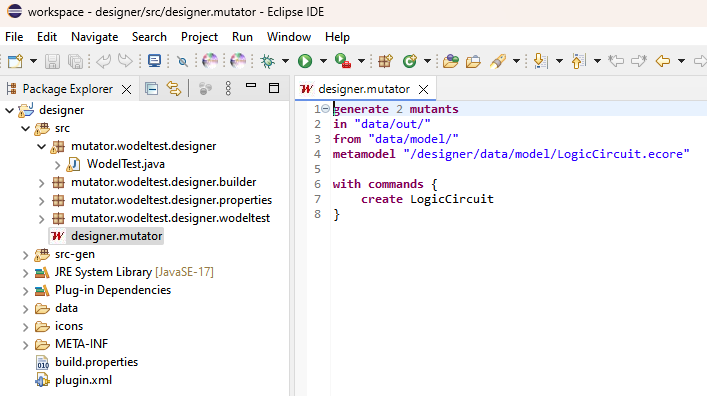Open the New wizard dropdown arrow

click(33, 61)
